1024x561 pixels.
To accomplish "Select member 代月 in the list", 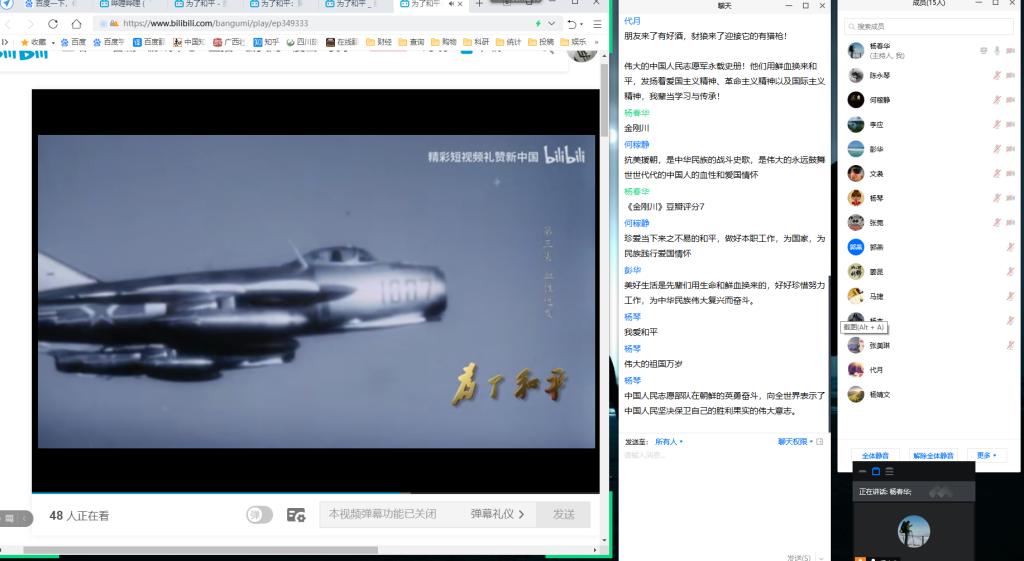I will [x=928, y=370].
